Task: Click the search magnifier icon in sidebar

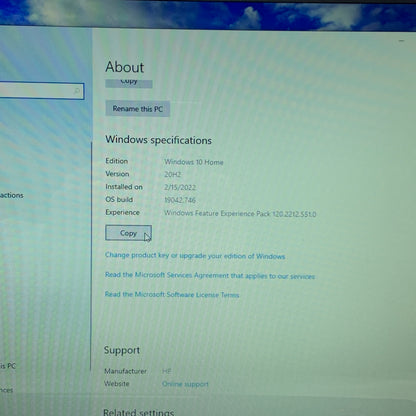Action: (x=76, y=91)
